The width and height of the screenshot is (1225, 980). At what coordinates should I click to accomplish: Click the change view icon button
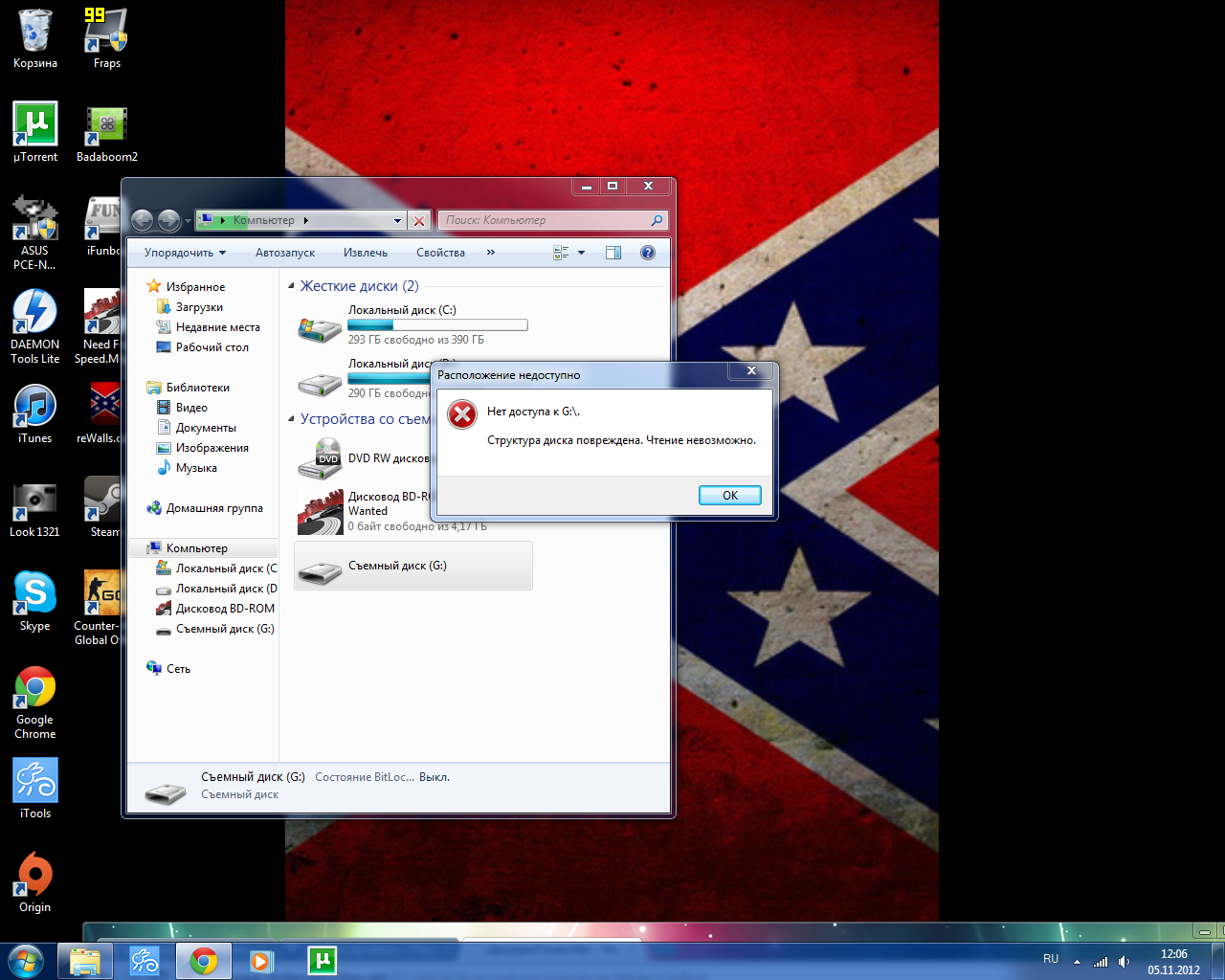click(x=561, y=253)
